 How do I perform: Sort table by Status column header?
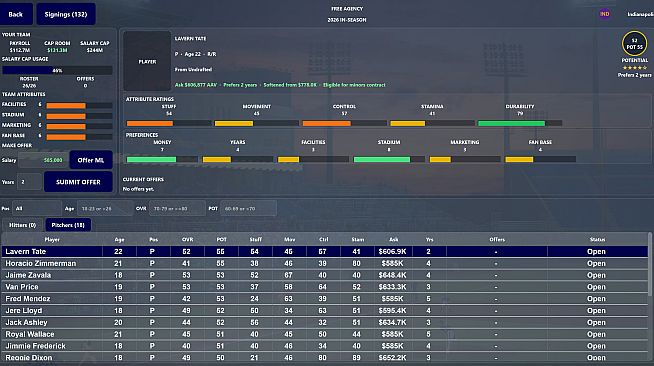[x=597, y=240]
